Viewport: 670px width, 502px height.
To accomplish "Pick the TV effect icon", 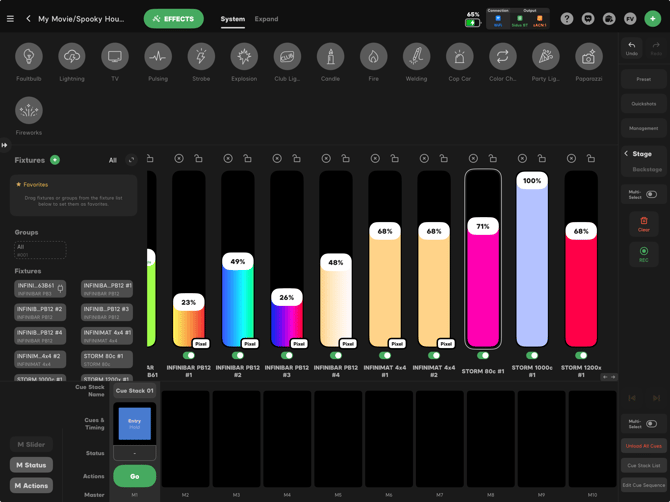I will 115,56.
